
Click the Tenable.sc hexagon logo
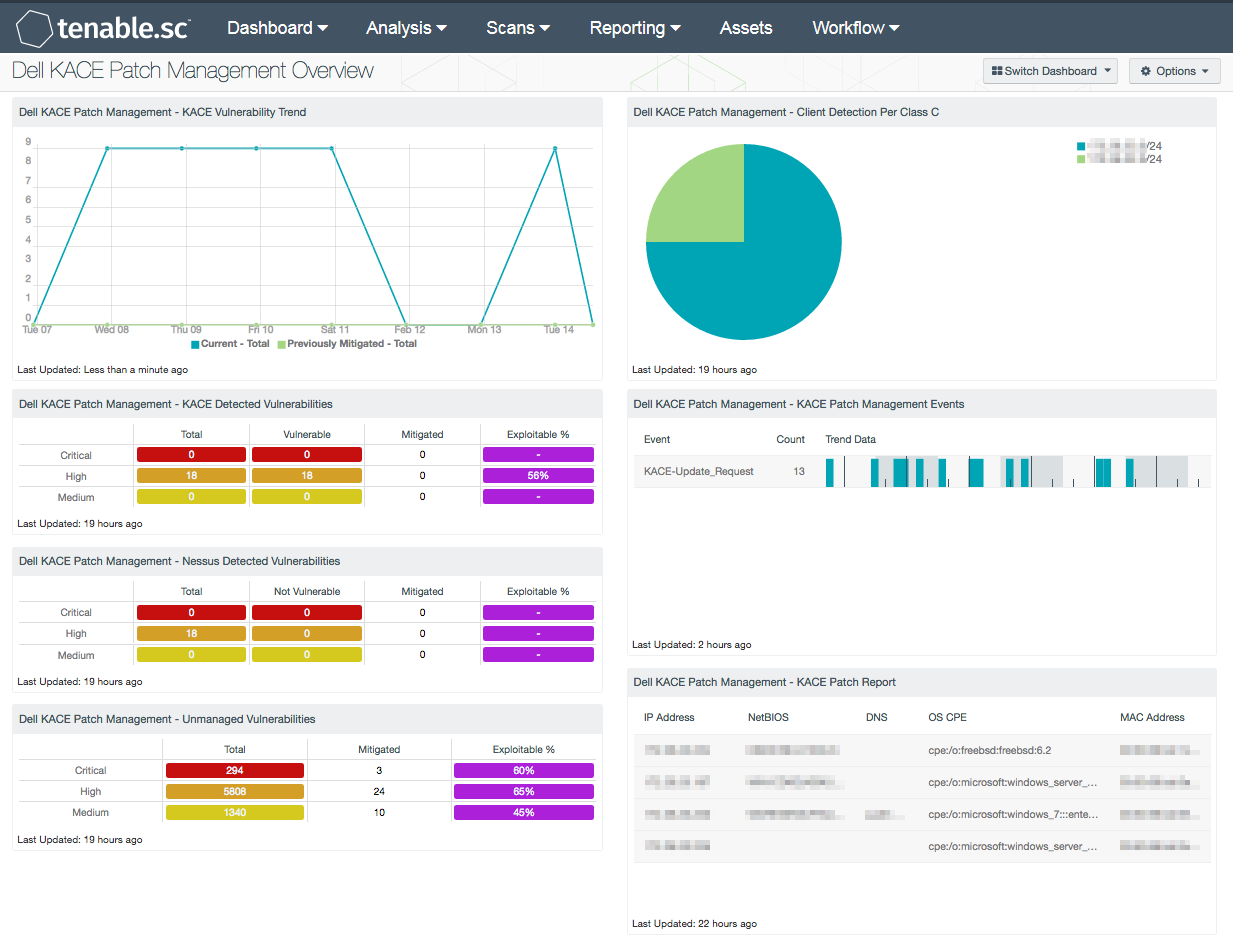point(34,29)
